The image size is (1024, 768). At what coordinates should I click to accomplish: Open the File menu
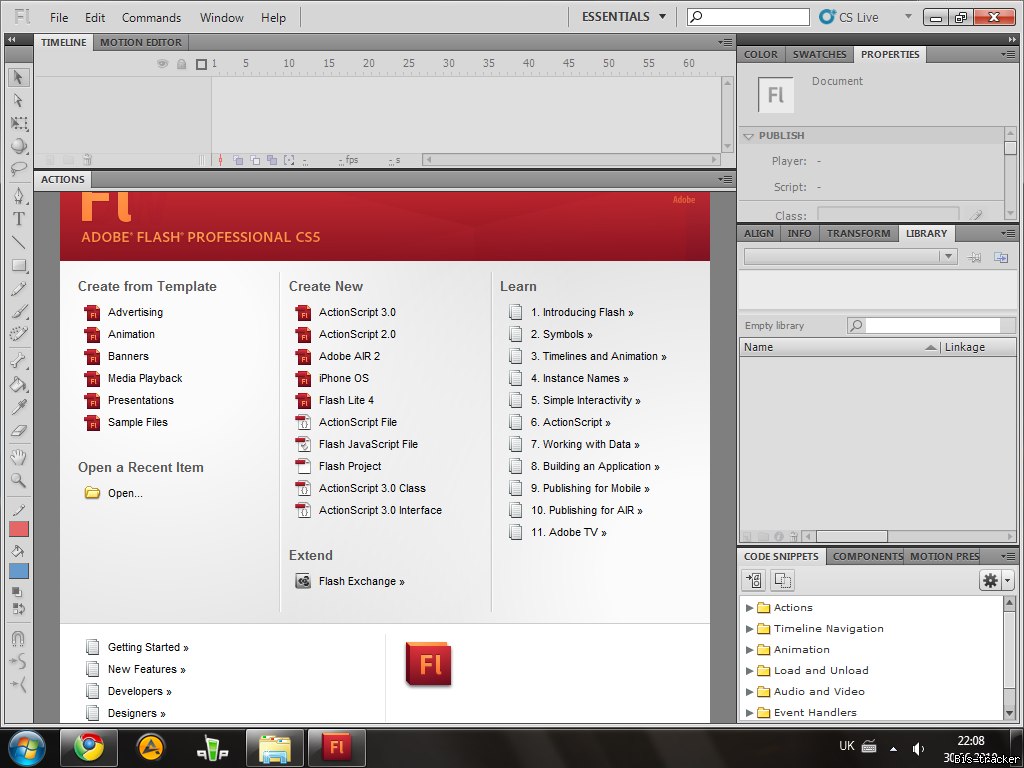click(59, 18)
